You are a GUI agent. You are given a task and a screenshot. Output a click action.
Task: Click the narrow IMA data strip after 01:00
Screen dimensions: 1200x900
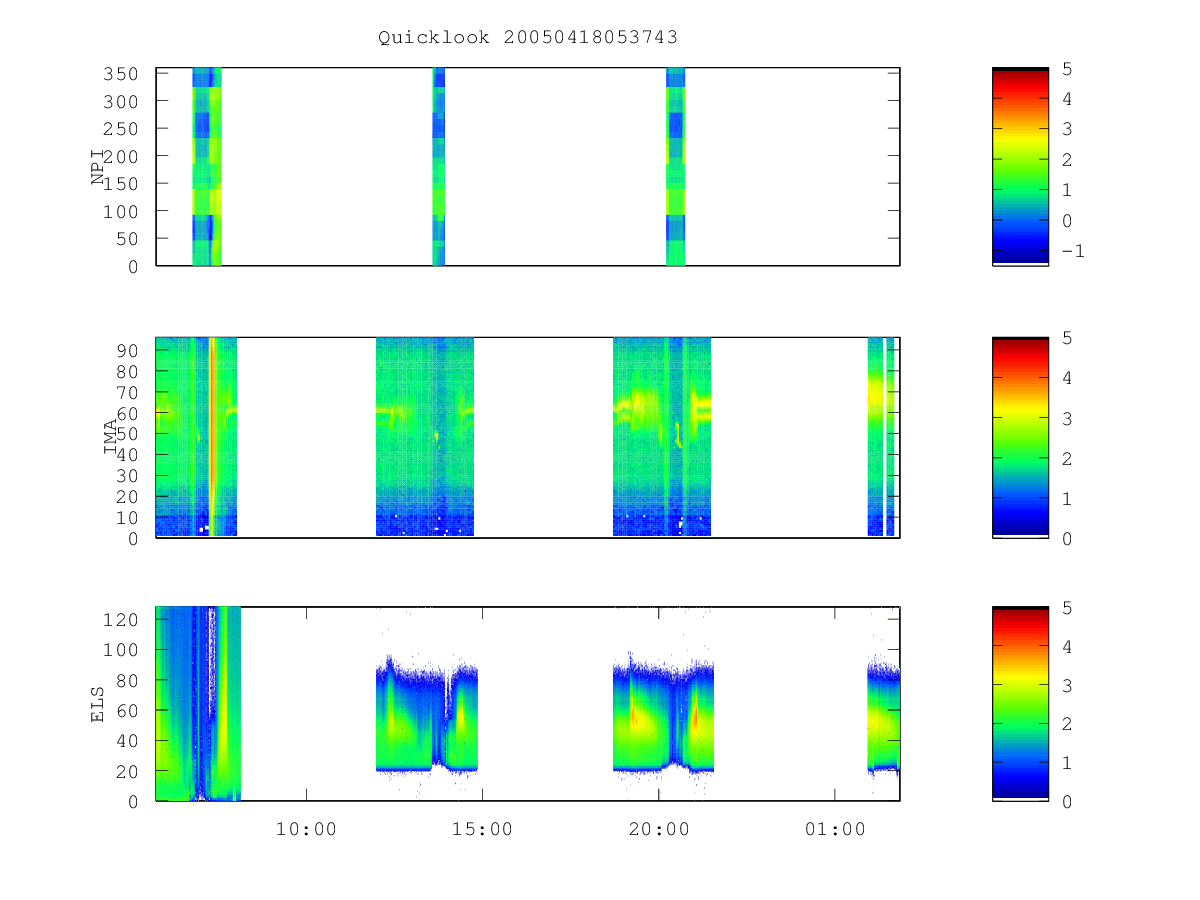click(x=880, y=437)
